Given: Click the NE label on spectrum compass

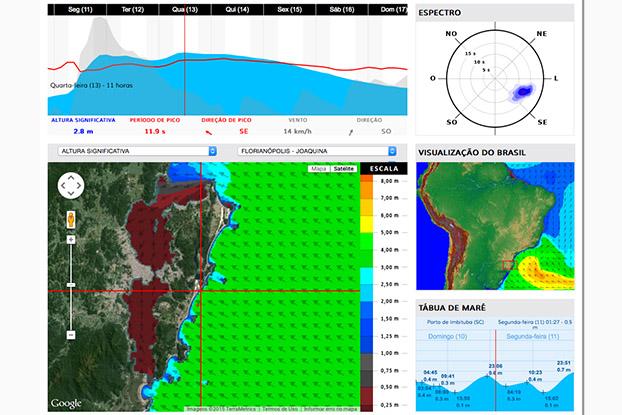Looking at the screenshot, I should click(541, 34).
